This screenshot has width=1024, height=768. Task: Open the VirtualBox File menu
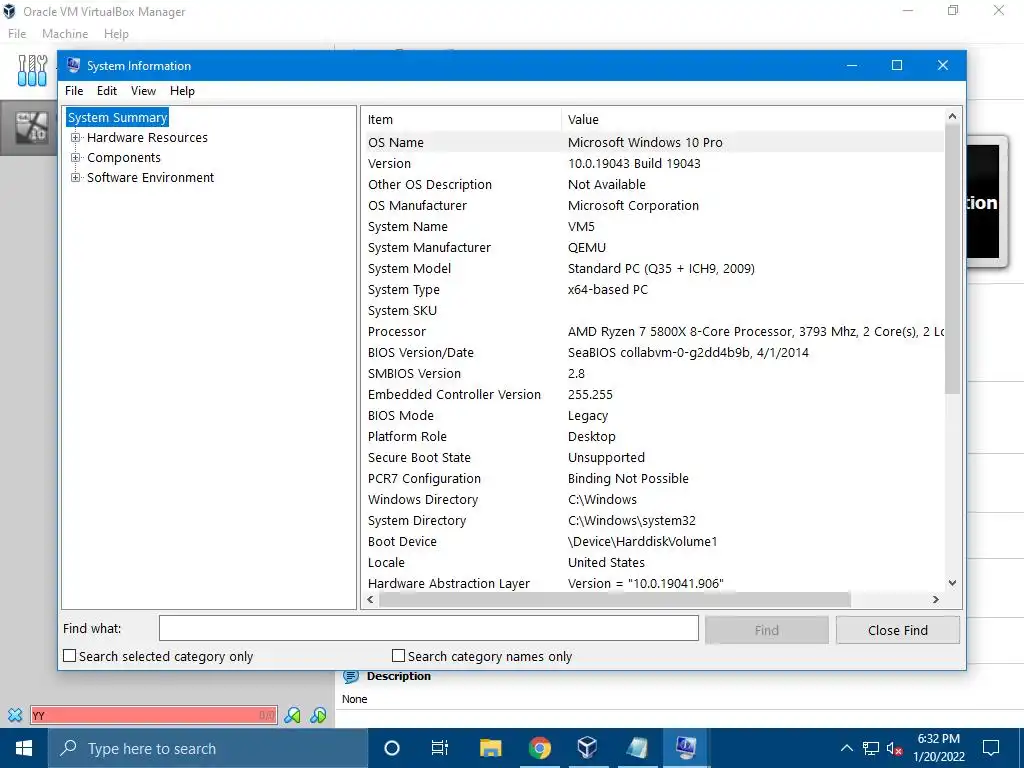click(x=17, y=34)
